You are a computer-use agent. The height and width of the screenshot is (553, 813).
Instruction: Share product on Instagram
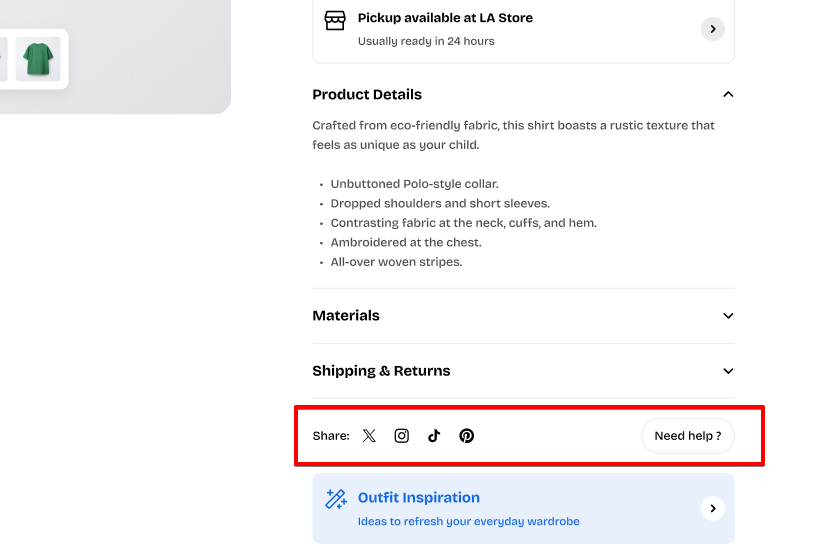click(401, 436)
